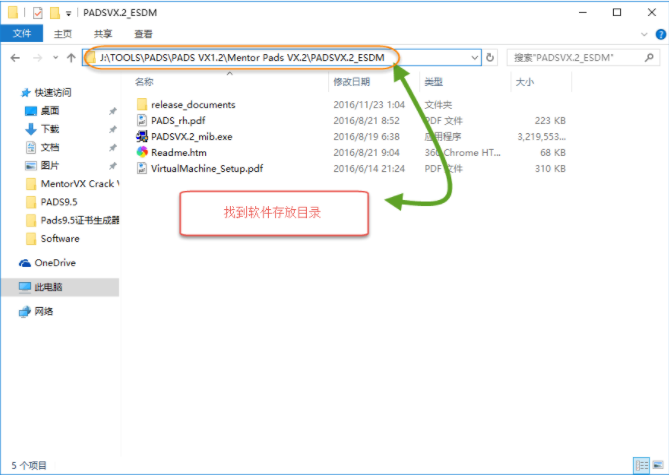The width and height of the screenshot is (669, 475).
Task: Expand the address bar history dropdown
Action: [475, 58]
